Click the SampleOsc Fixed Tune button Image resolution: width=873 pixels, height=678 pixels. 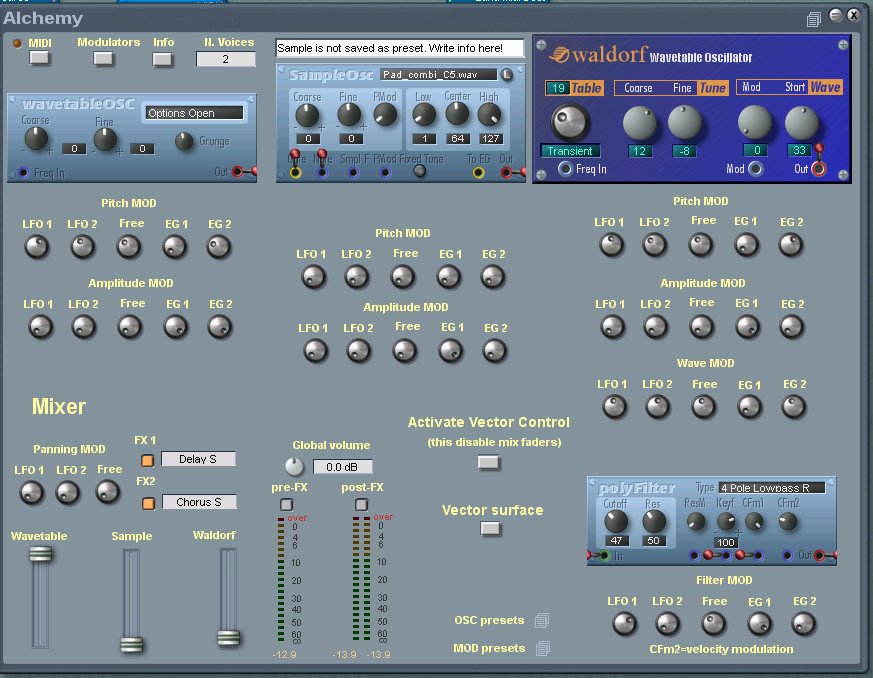[x=420, y=171]
